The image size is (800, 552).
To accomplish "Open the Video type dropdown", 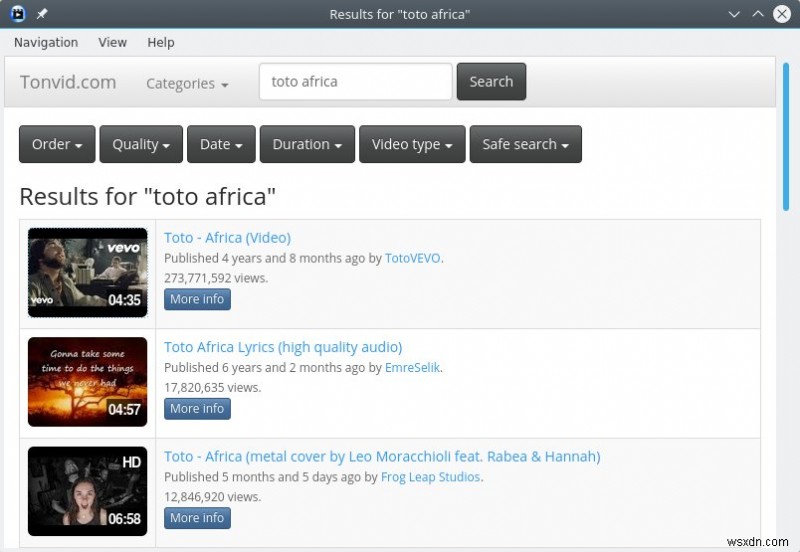I will (x=412, y=144).
